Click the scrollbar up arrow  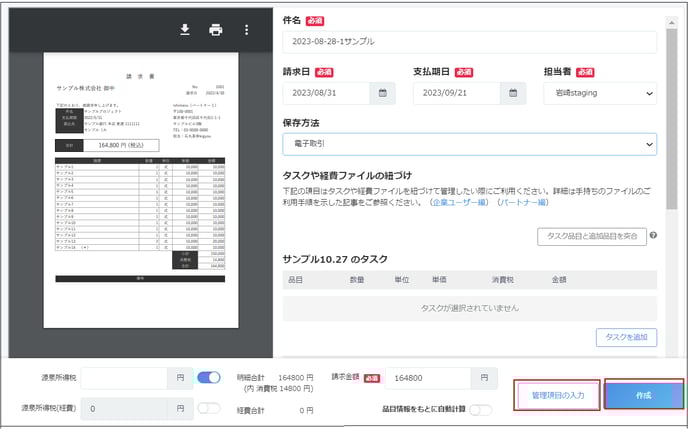pyautogui.click(x=672, y=21)
